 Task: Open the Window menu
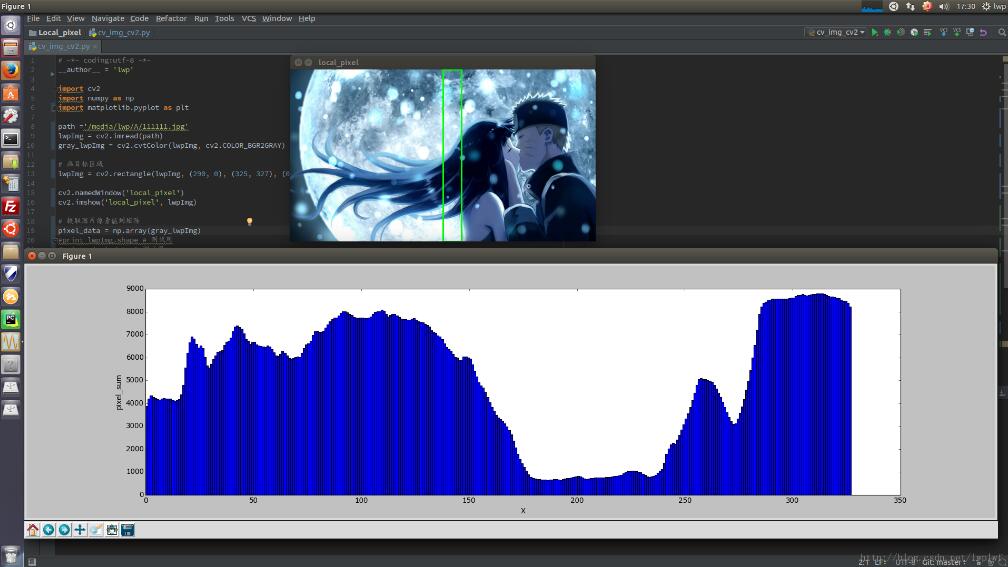(277, 19)
